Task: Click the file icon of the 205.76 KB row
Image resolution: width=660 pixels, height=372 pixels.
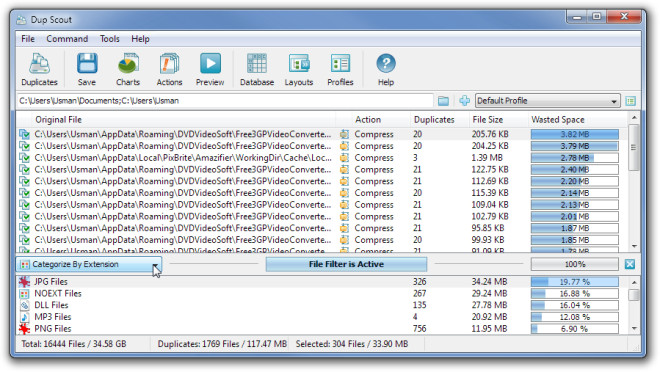Action: pos(24,134)
